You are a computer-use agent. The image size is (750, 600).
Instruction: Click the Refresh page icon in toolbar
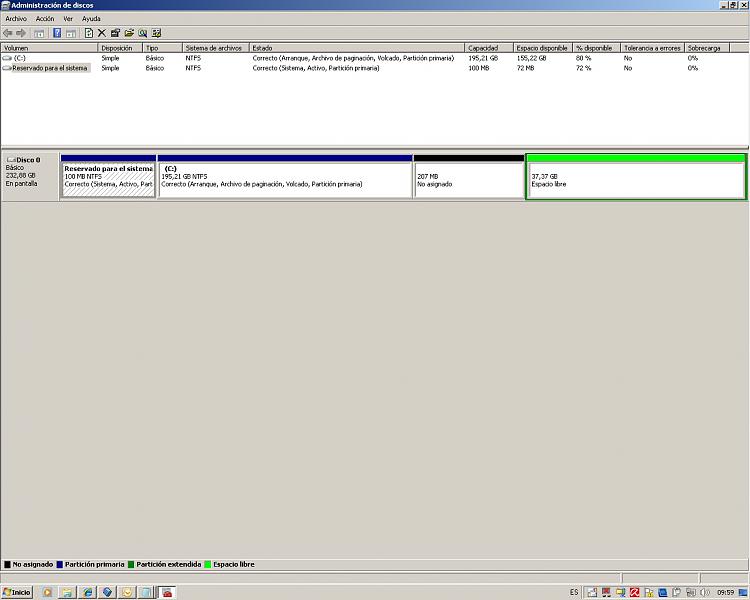88,33
